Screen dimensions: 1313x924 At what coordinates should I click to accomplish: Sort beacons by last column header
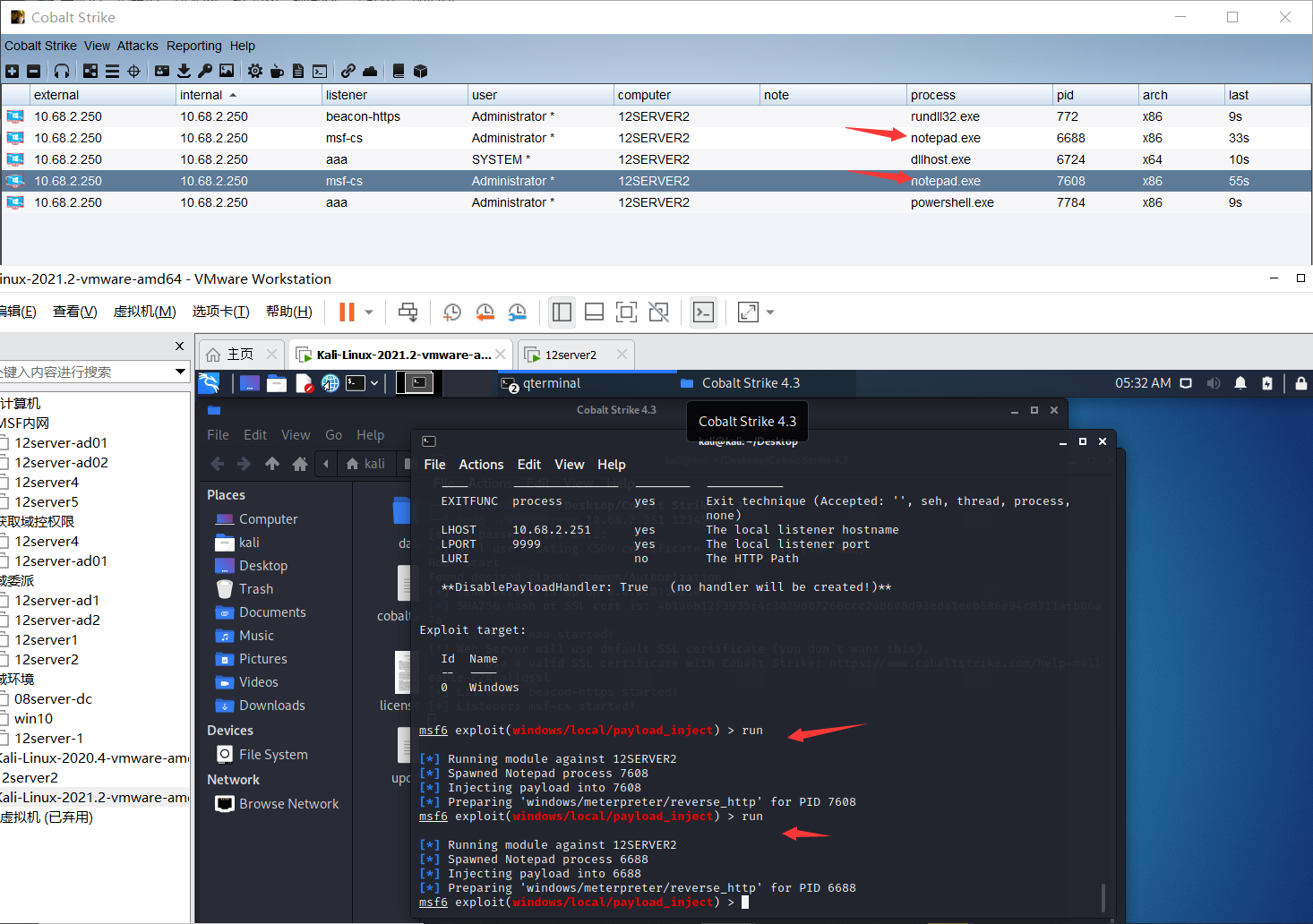coord(1266,95)
